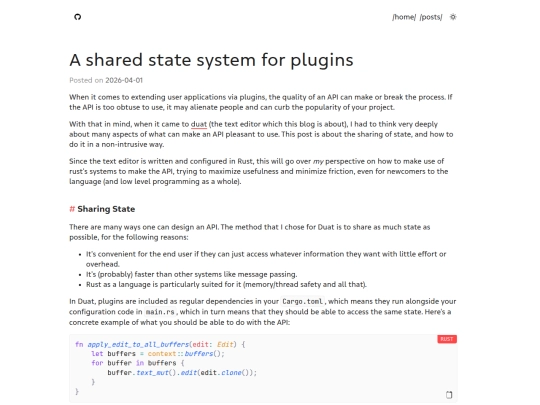Open the GitHub icon link
This screenshot has width=540, height=405.
pos(77,17)
